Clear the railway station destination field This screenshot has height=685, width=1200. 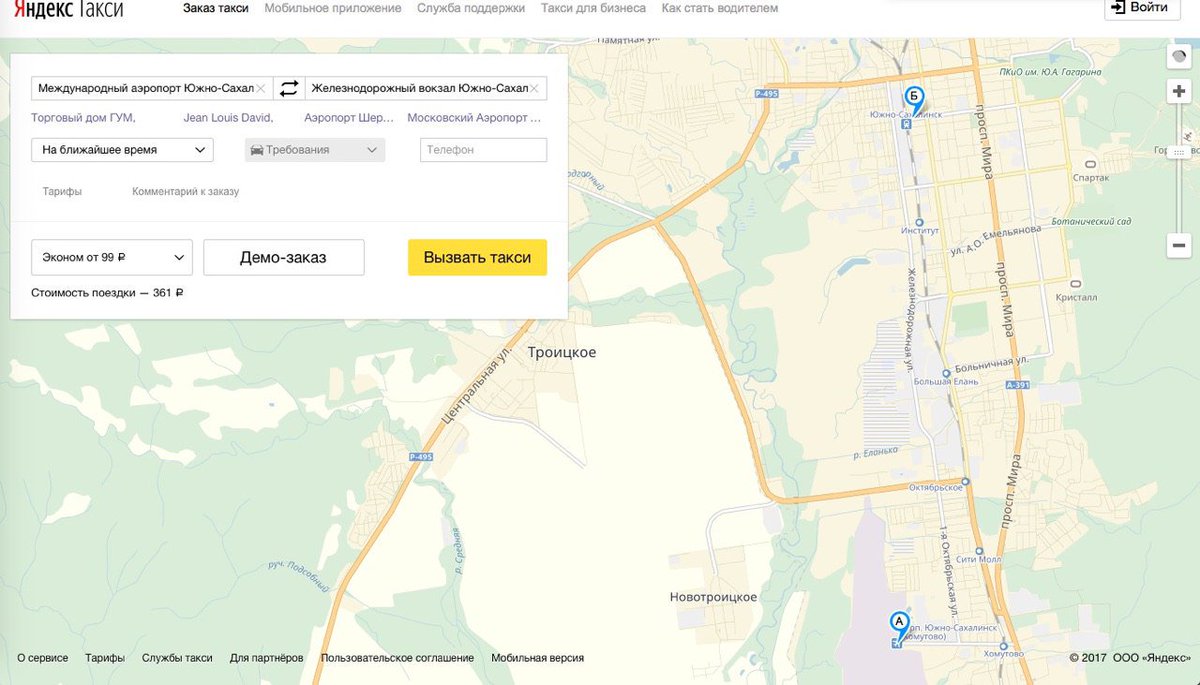535,89
